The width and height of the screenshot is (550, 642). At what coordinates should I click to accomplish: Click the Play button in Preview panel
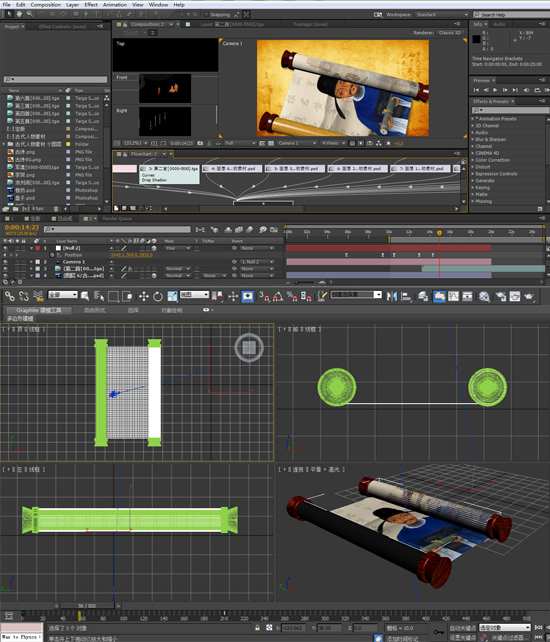(x=496, y=90)
